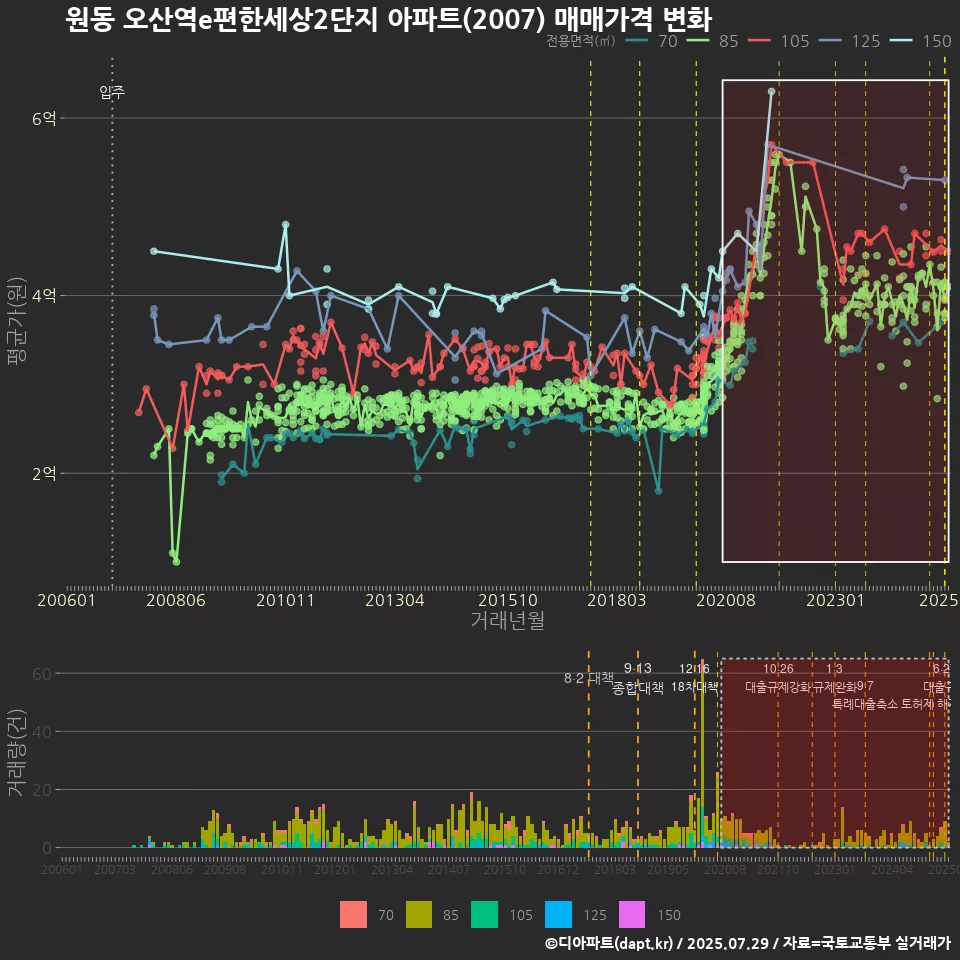Click the 전용면적(㎡) legend label at top
This screenshot has width=960, height=960.
coord(580,41)
